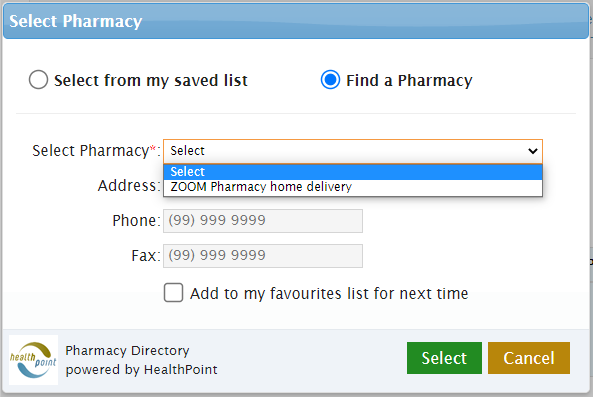The width and height of the screenshot is (593, 397).
Task: Click the 'Address:' field label
Action: (129, 186)
